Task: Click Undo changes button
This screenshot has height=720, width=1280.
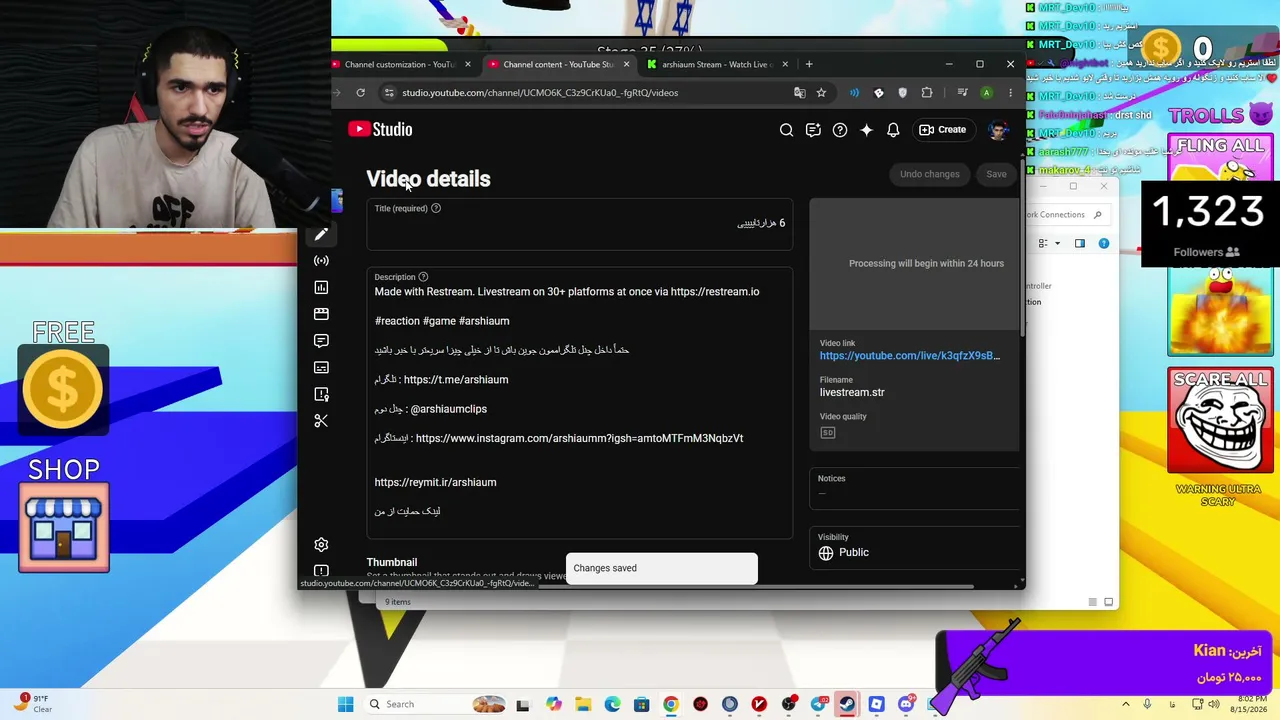Action: [929, 174]
